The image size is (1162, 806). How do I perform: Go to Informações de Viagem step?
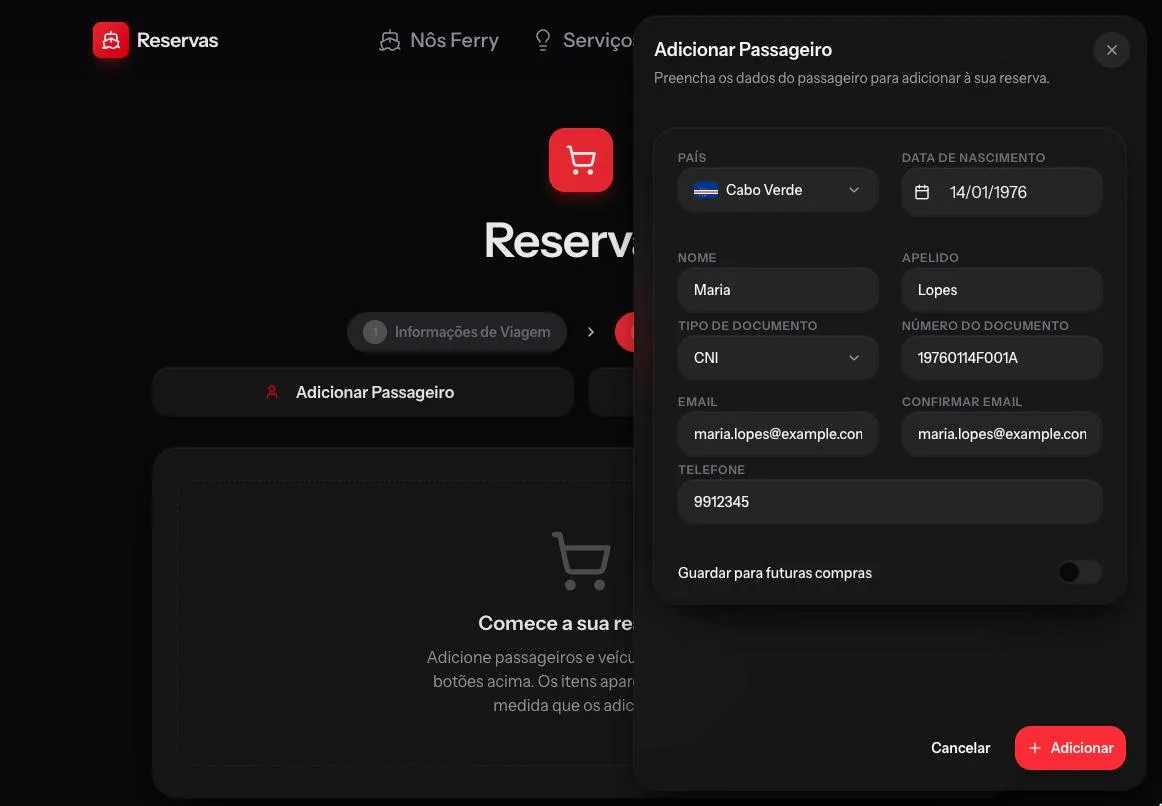(456, 332)
